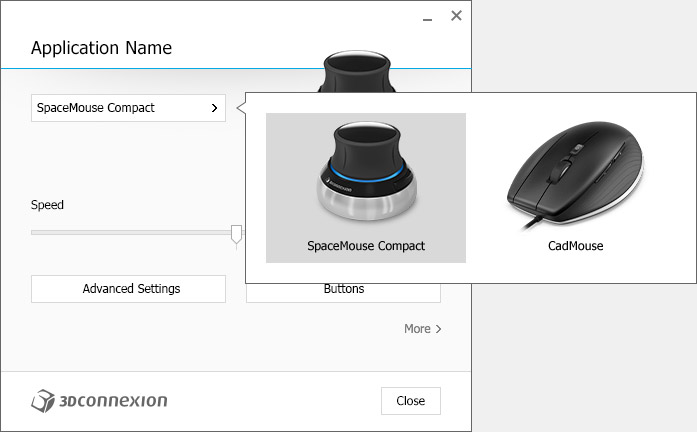Choose SpaceMouse Compact label in popup
Screen dimensions: 697x432
click(365, 245)
